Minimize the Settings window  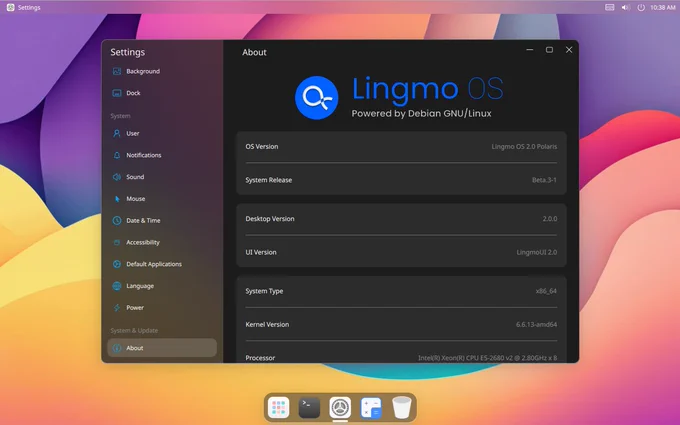click(x=530, y=50)
